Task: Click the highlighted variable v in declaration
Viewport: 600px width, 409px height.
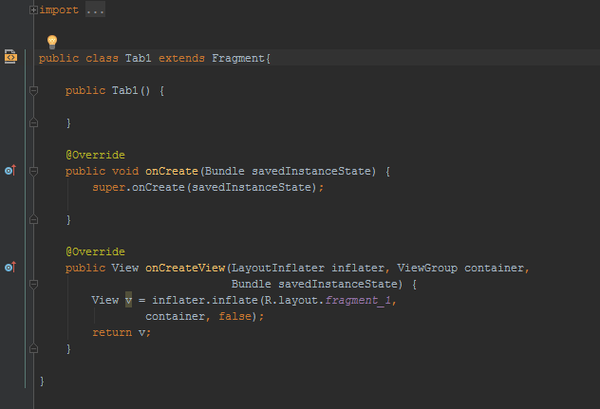Action: [128, 300]
